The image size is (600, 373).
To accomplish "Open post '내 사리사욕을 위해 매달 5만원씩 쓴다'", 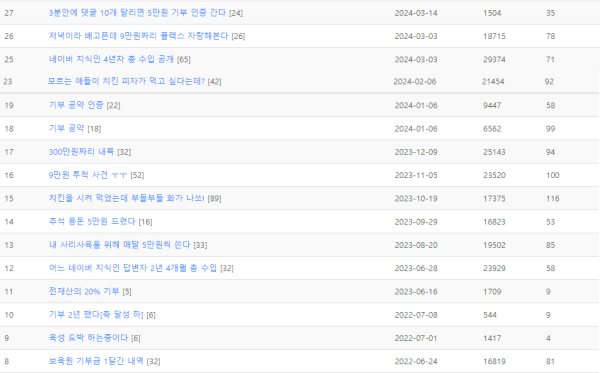I will (119, 244).
